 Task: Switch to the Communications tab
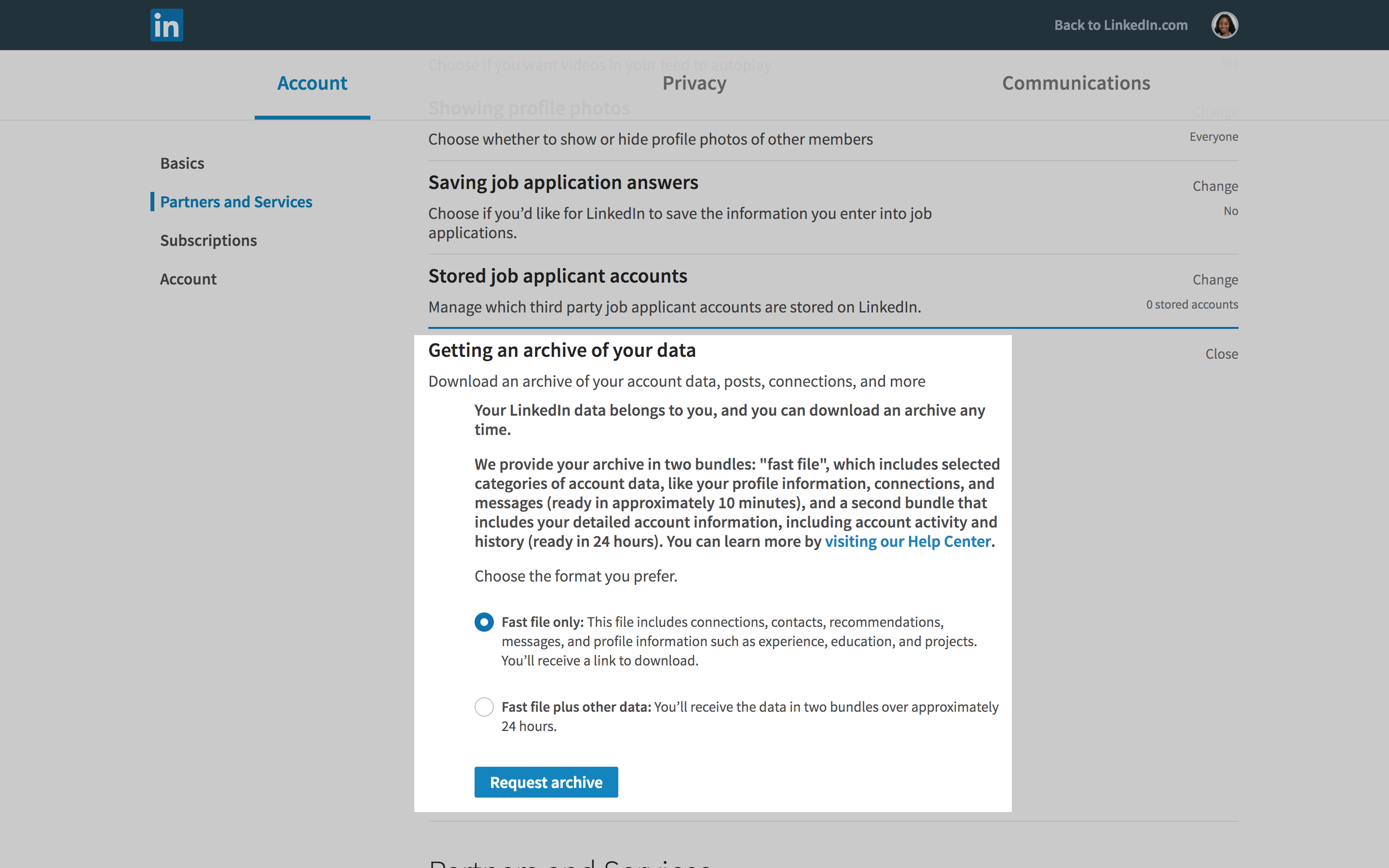1076,83
